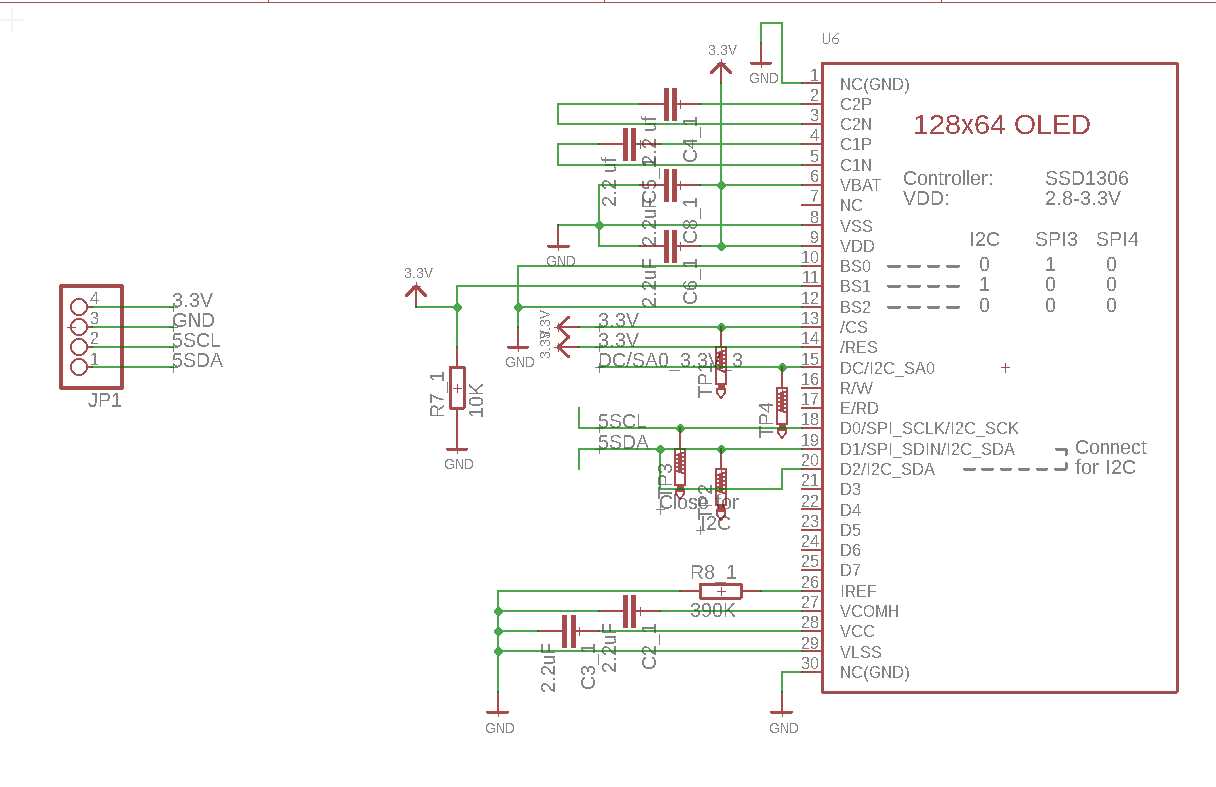Click the VLSS pin label
Screen dimensions: 1216x787
[861, 652]
